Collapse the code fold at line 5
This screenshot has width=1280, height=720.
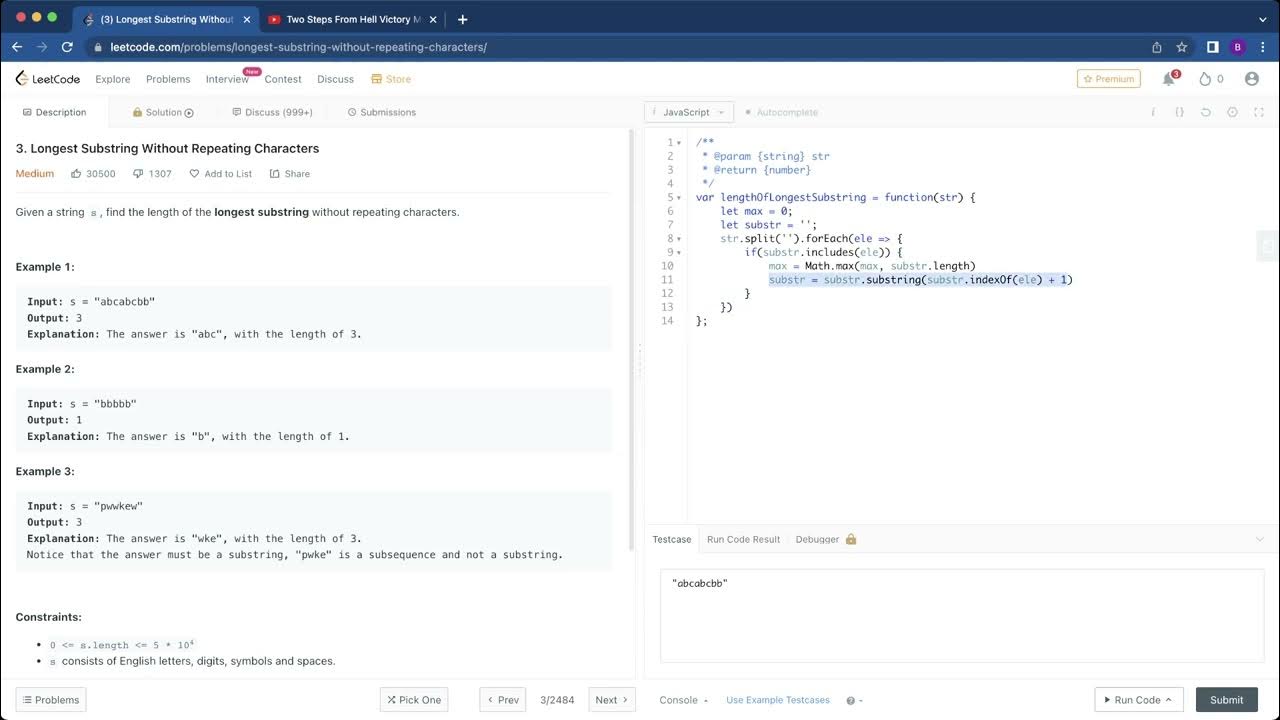point(679,198)
